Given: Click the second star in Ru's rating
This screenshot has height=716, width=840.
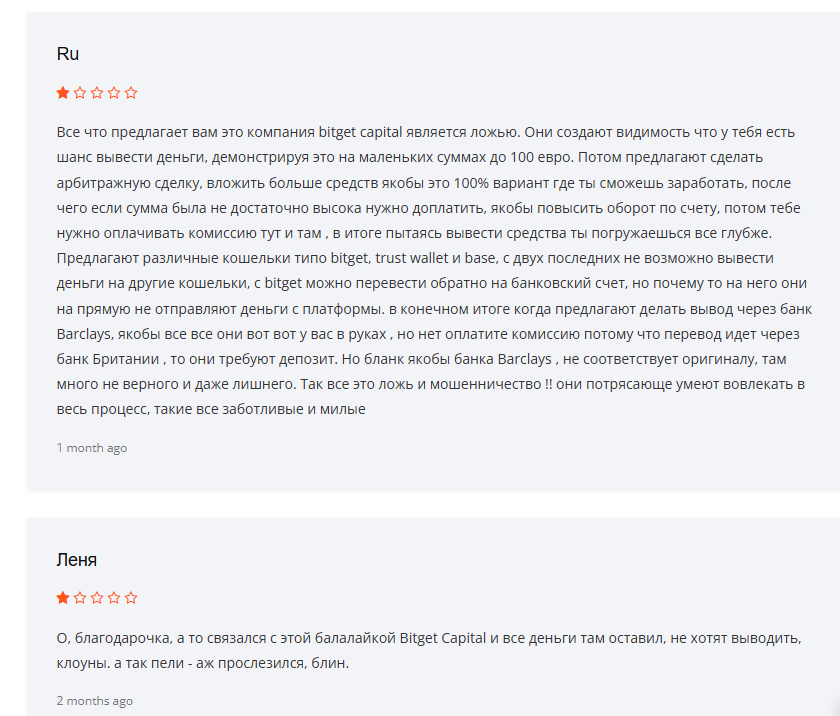Looking at the screenshot, I should point(80,93).
